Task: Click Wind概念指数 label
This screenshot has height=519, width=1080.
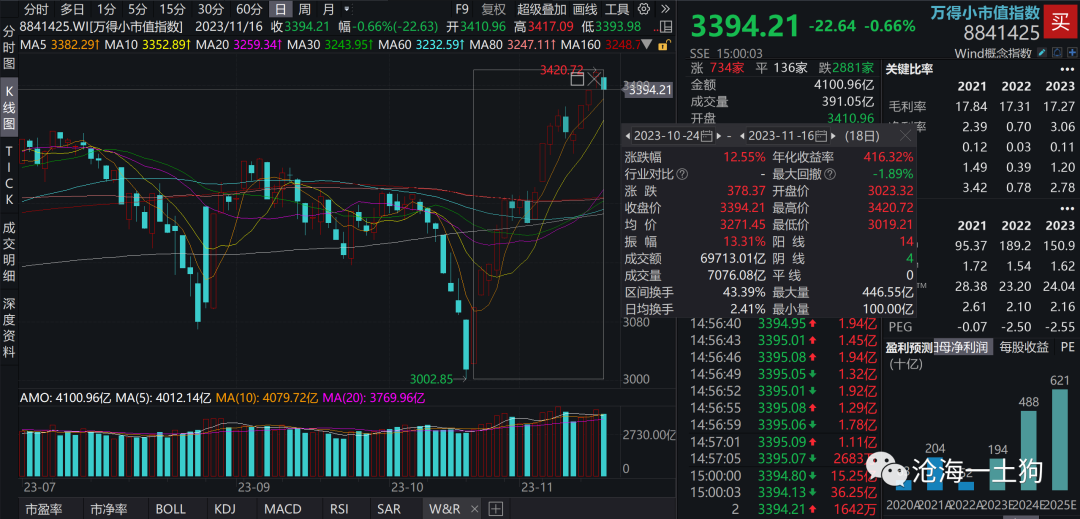Action: pos(994,53)
